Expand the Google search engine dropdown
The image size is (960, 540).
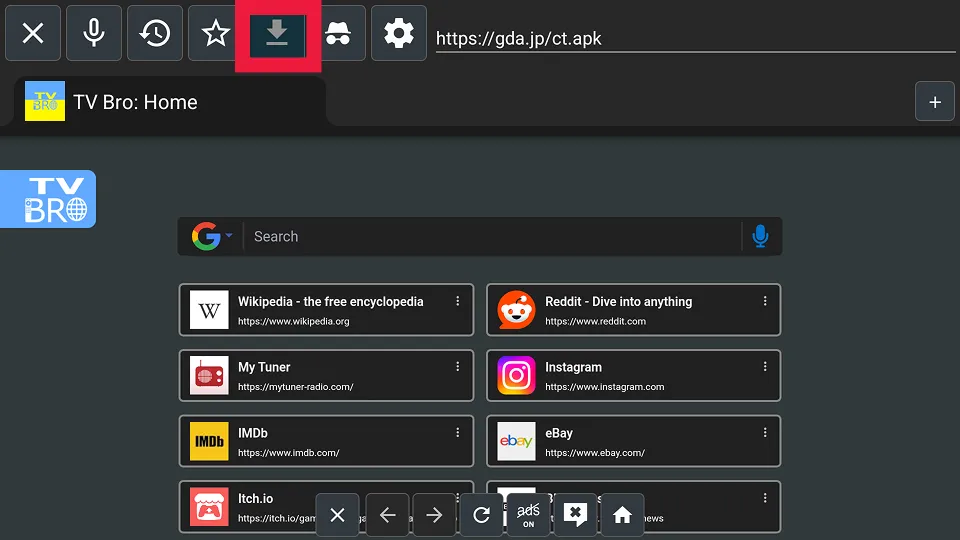212,236
